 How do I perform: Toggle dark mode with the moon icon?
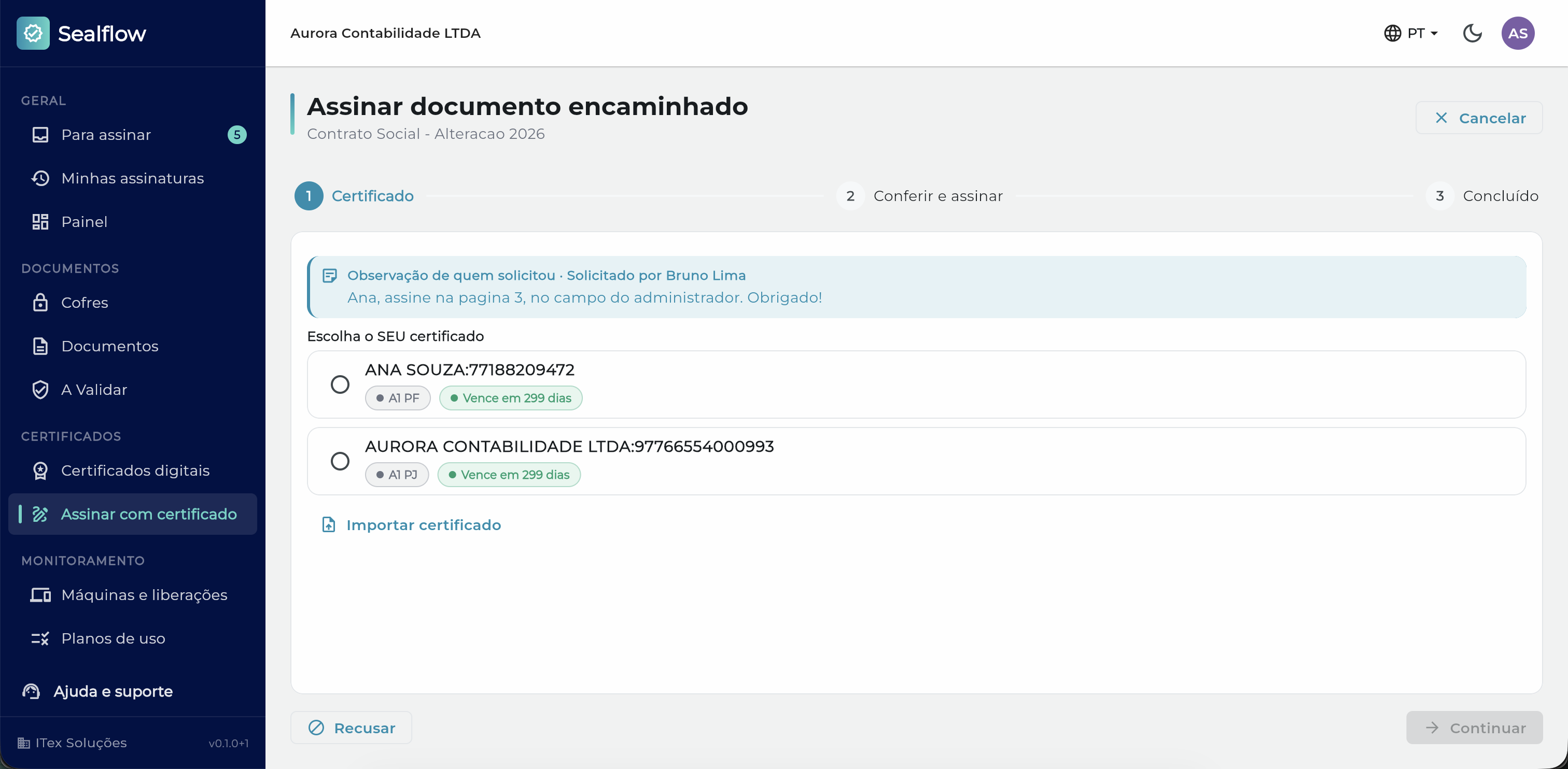click(1473, 33)
